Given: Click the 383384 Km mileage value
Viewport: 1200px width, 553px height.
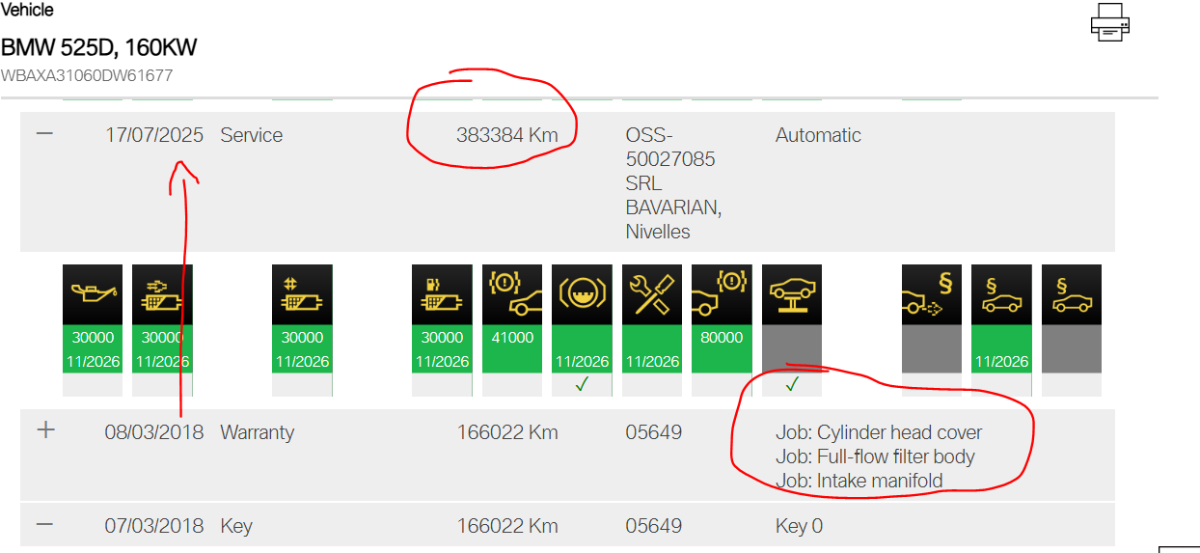Looking at the screenshot, I should click(507, 135).
